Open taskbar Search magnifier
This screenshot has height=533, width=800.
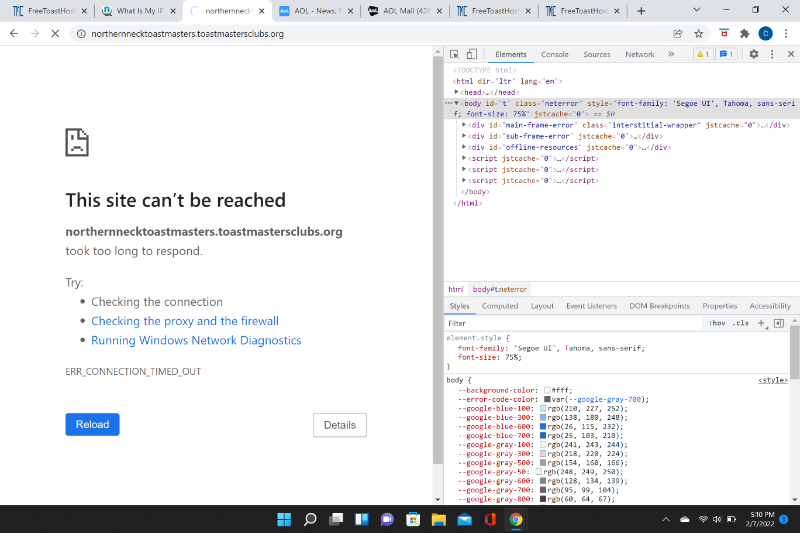pyautogui.click(x=310, y=519)
